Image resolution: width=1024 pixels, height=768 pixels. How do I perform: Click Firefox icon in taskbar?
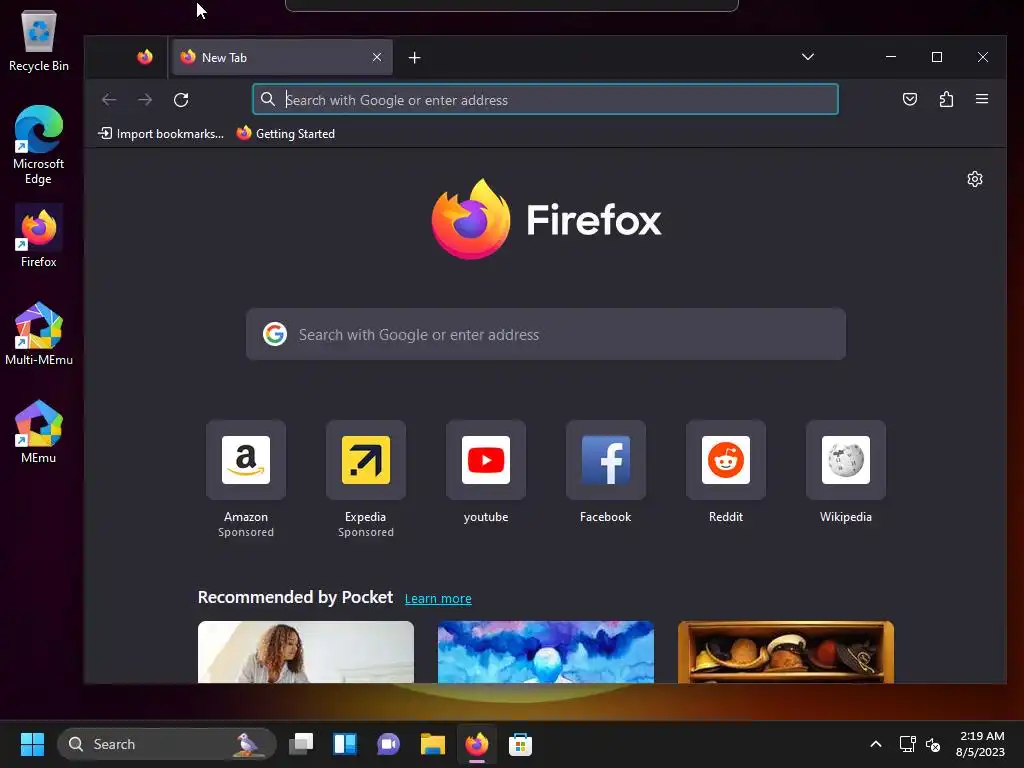click(x=477, y=744)
